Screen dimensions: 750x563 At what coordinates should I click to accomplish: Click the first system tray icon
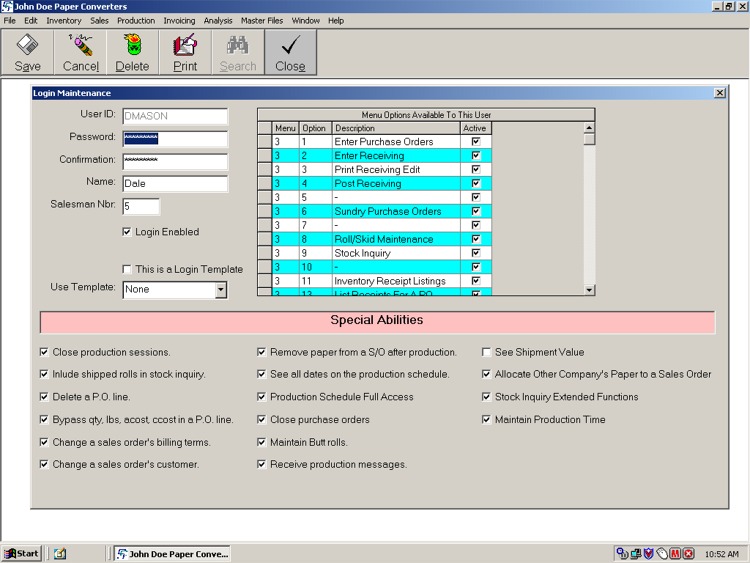coord(622,554)
